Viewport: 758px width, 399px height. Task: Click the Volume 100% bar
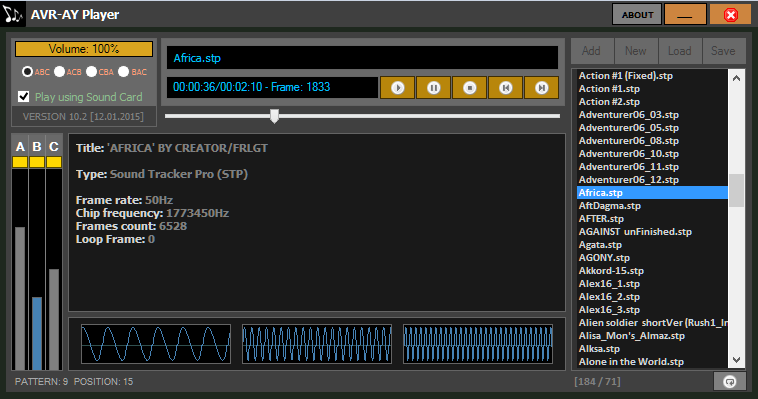84,49
